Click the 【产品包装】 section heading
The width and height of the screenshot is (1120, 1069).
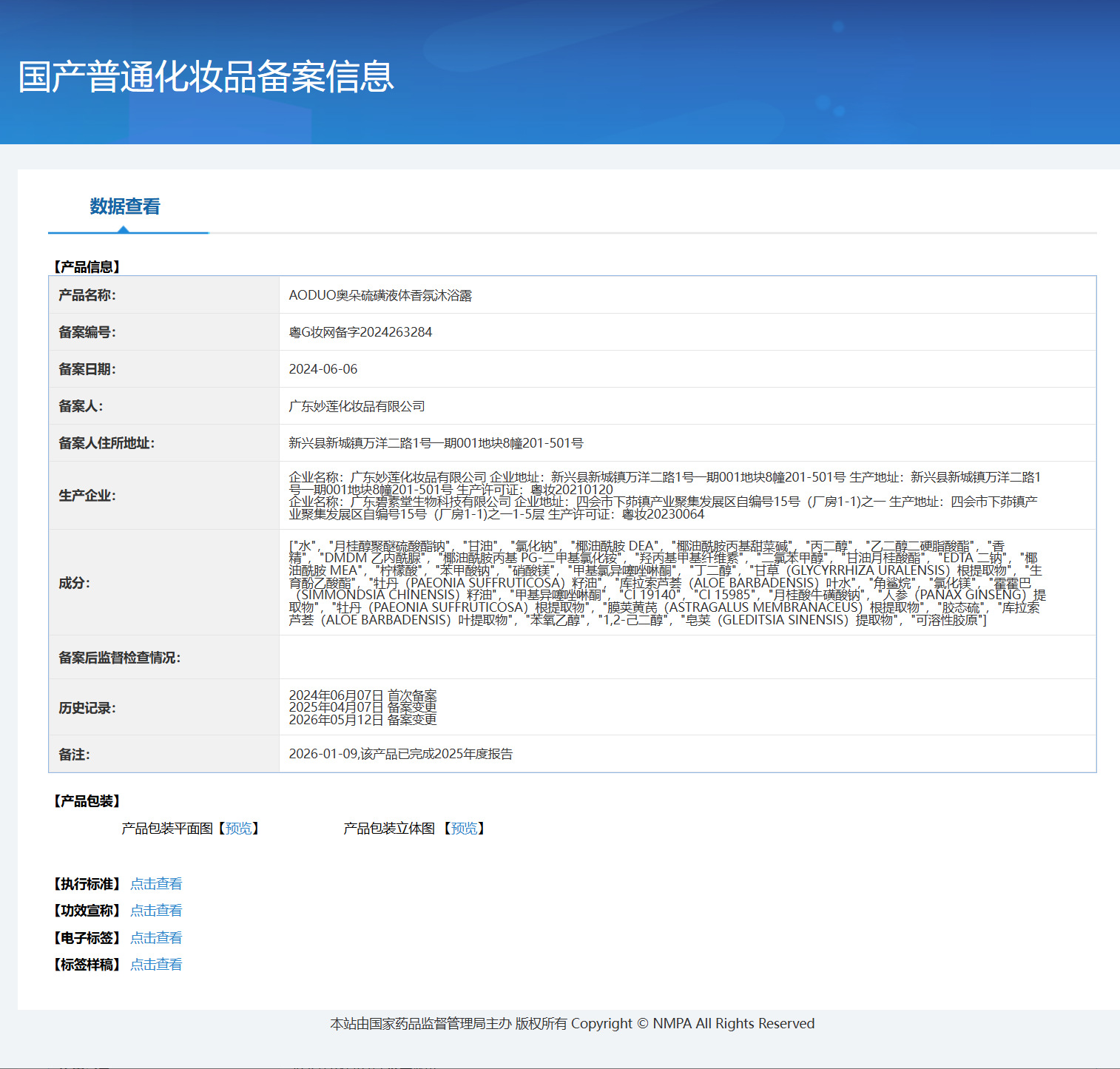pos(86,801)
